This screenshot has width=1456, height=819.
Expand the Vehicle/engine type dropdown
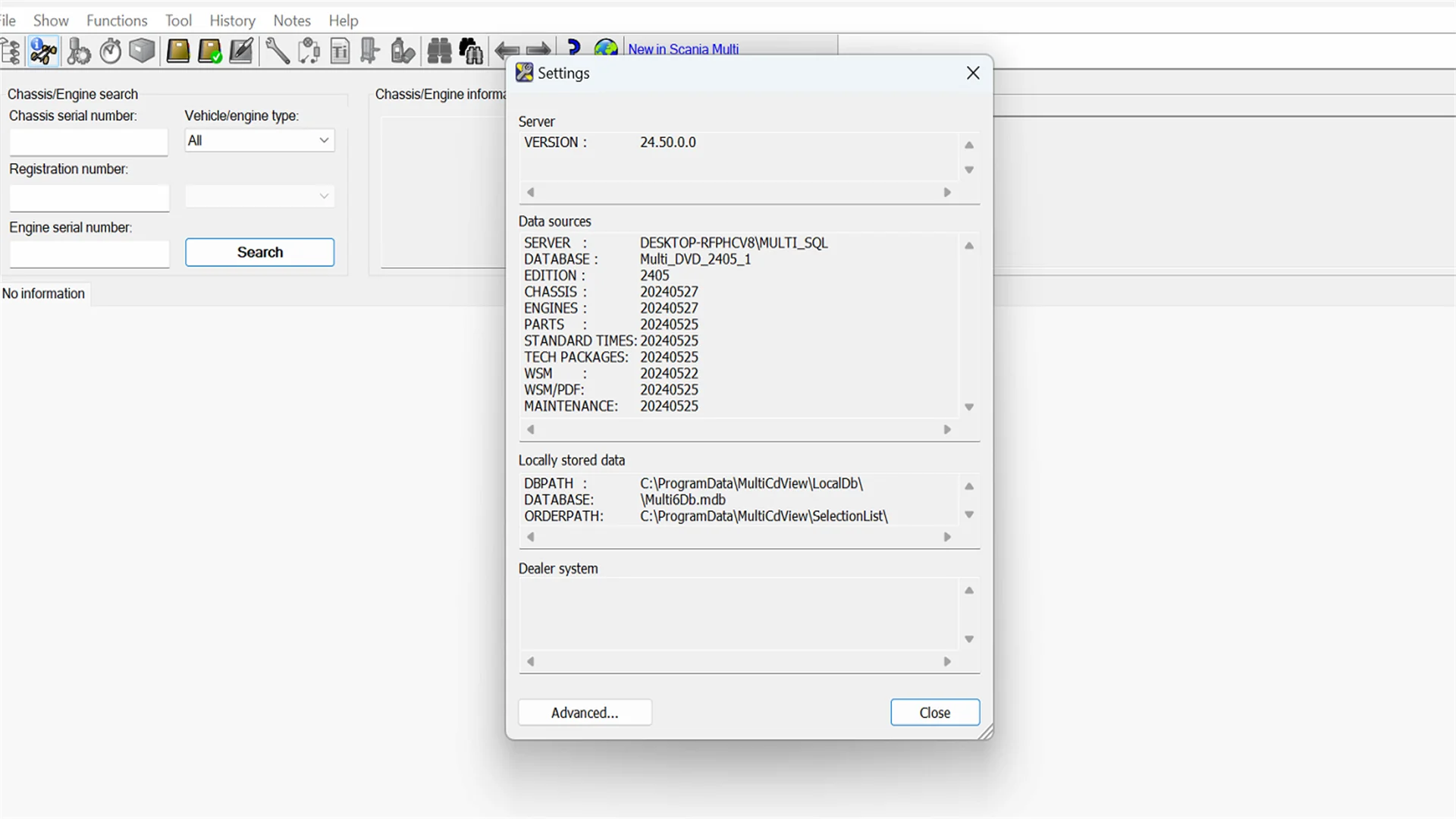click(259, 140)
